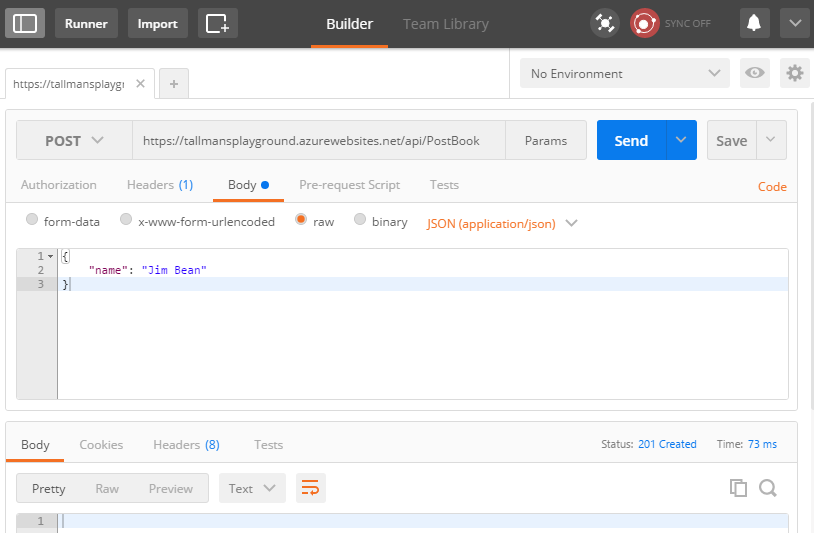Open the response Cookies tab
The height and width of the screenshot is (533, 814).
[101, 445]
